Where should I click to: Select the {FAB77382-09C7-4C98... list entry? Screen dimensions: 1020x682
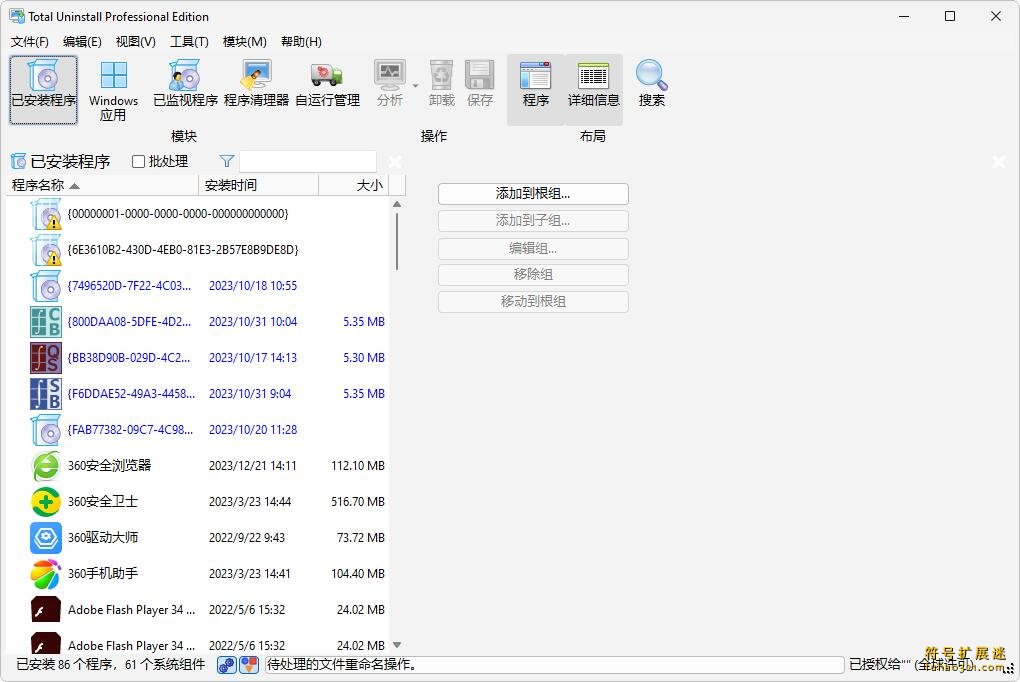pos(198,430)
